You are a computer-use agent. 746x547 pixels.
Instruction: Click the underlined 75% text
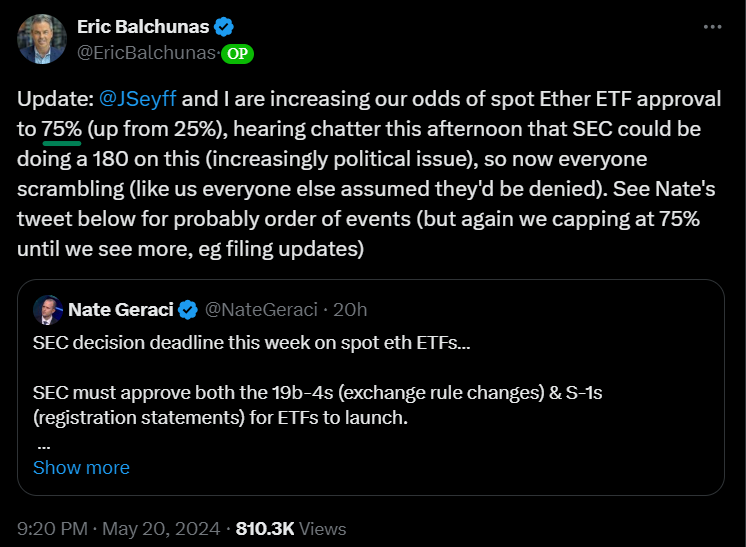click(62, 129)
